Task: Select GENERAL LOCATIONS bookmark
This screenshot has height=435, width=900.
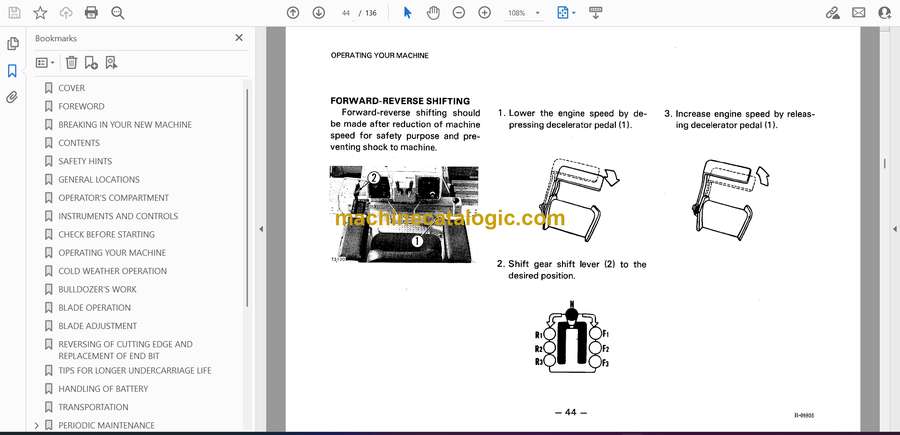Action: 99,180
